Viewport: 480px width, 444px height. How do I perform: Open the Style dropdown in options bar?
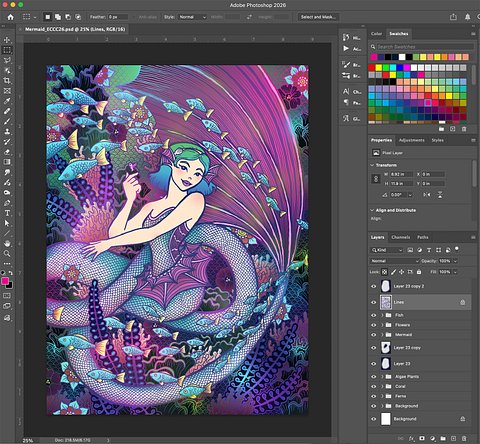pos(192,17)
